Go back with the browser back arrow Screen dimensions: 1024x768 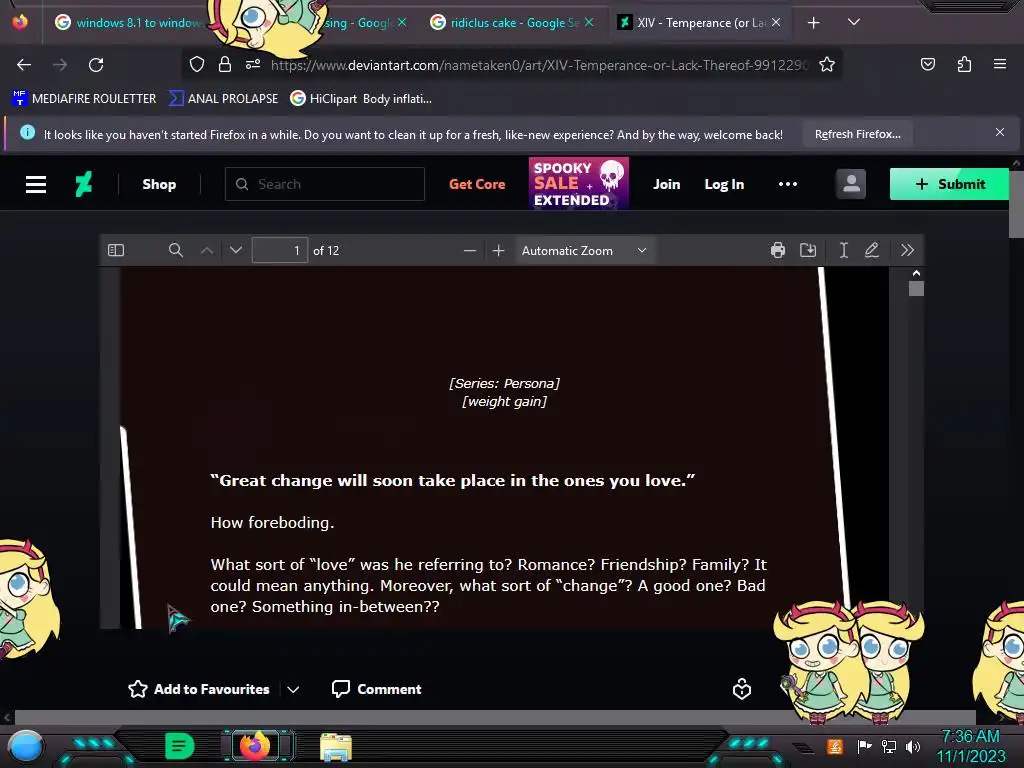(24, 65)
